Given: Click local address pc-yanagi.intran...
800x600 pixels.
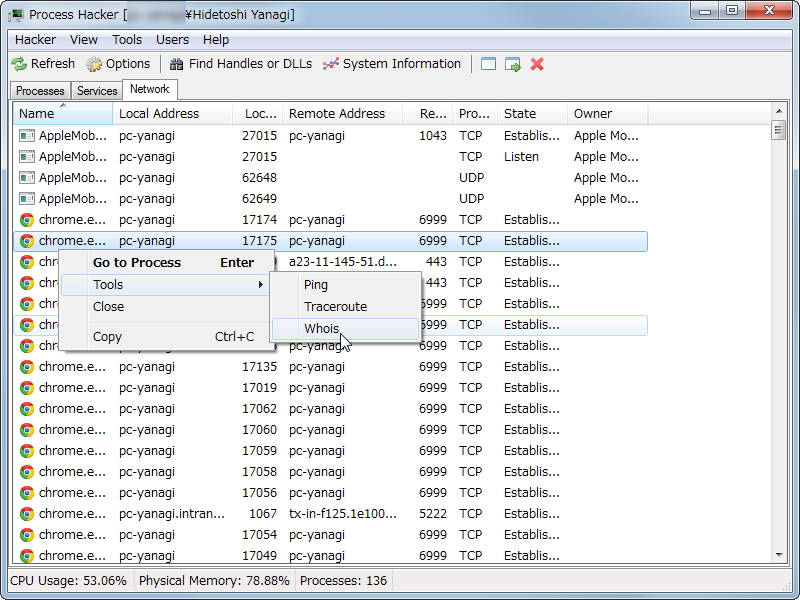Looking at the screenshot, I should (x=172, y=514).
